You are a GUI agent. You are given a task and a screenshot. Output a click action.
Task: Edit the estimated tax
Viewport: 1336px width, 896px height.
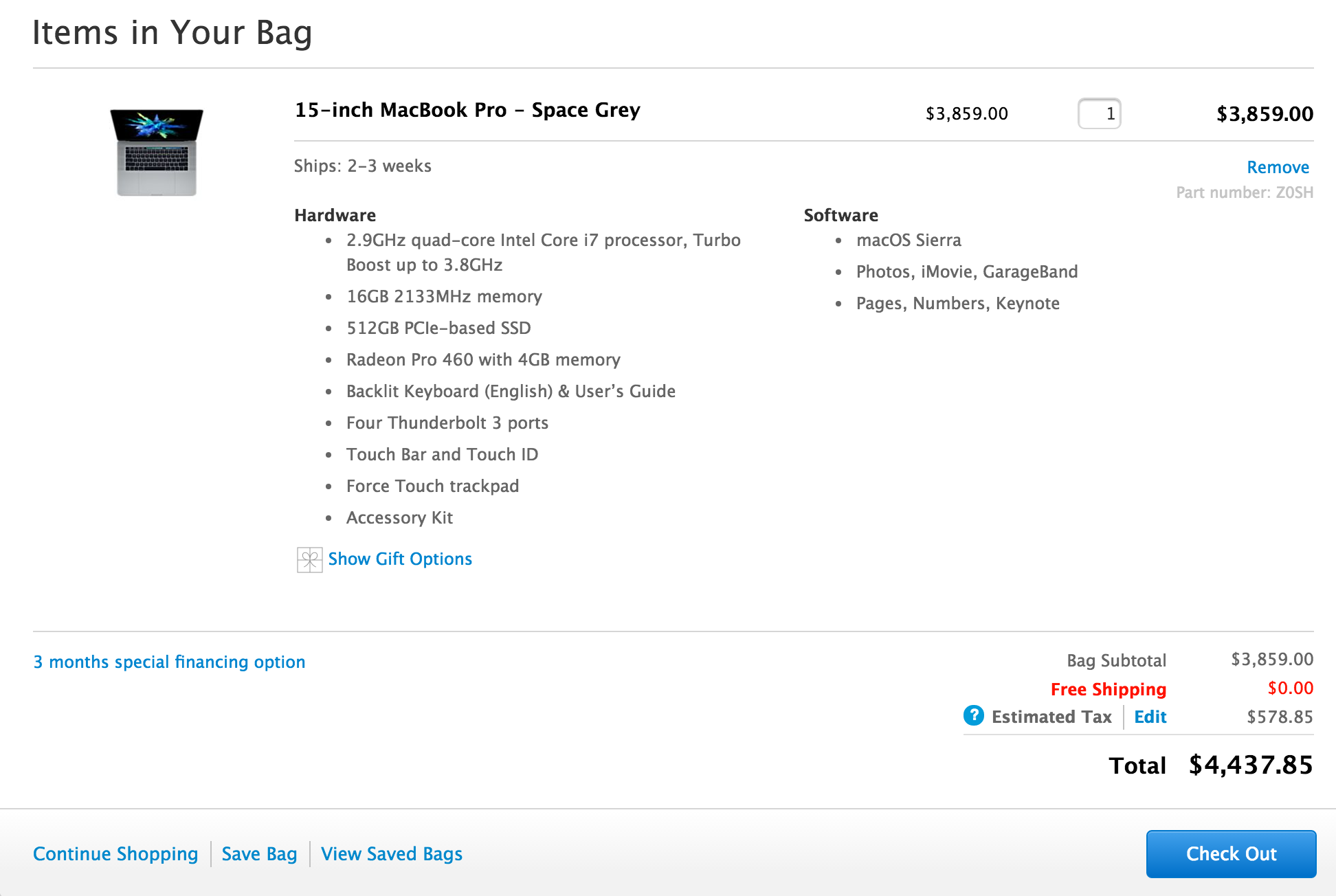(1150, 717)
